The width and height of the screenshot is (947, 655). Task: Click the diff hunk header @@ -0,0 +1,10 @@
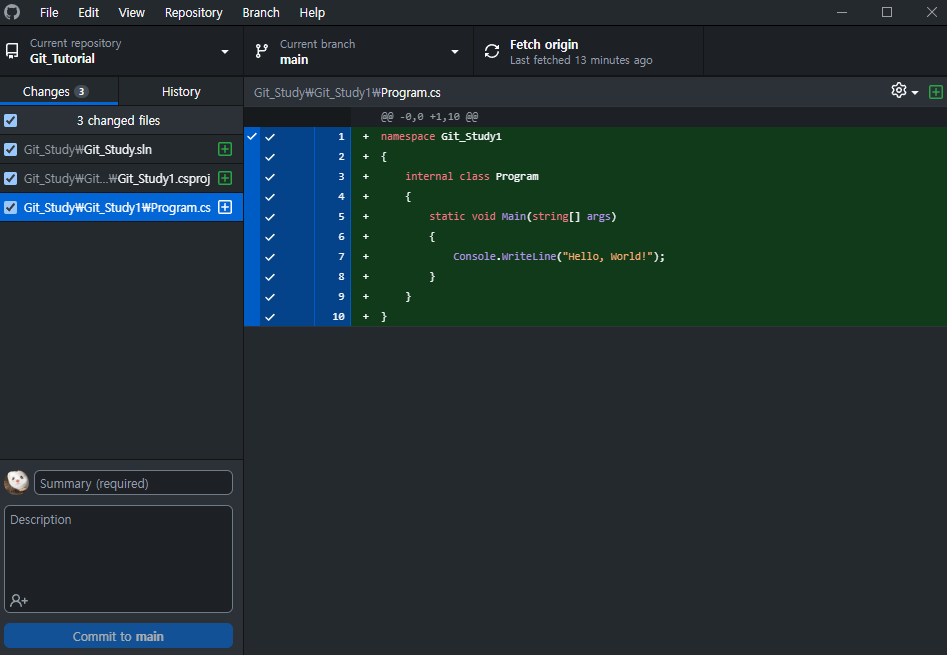(x=429, y=117)
